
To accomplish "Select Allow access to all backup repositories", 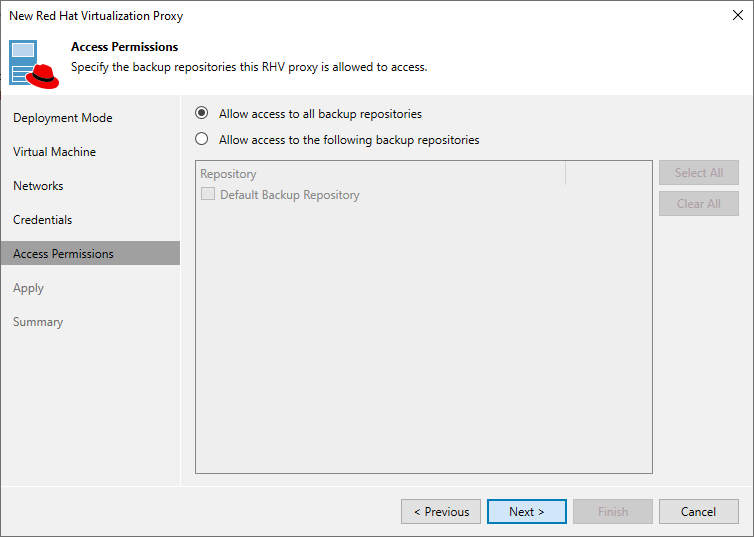I will (202, 114).
